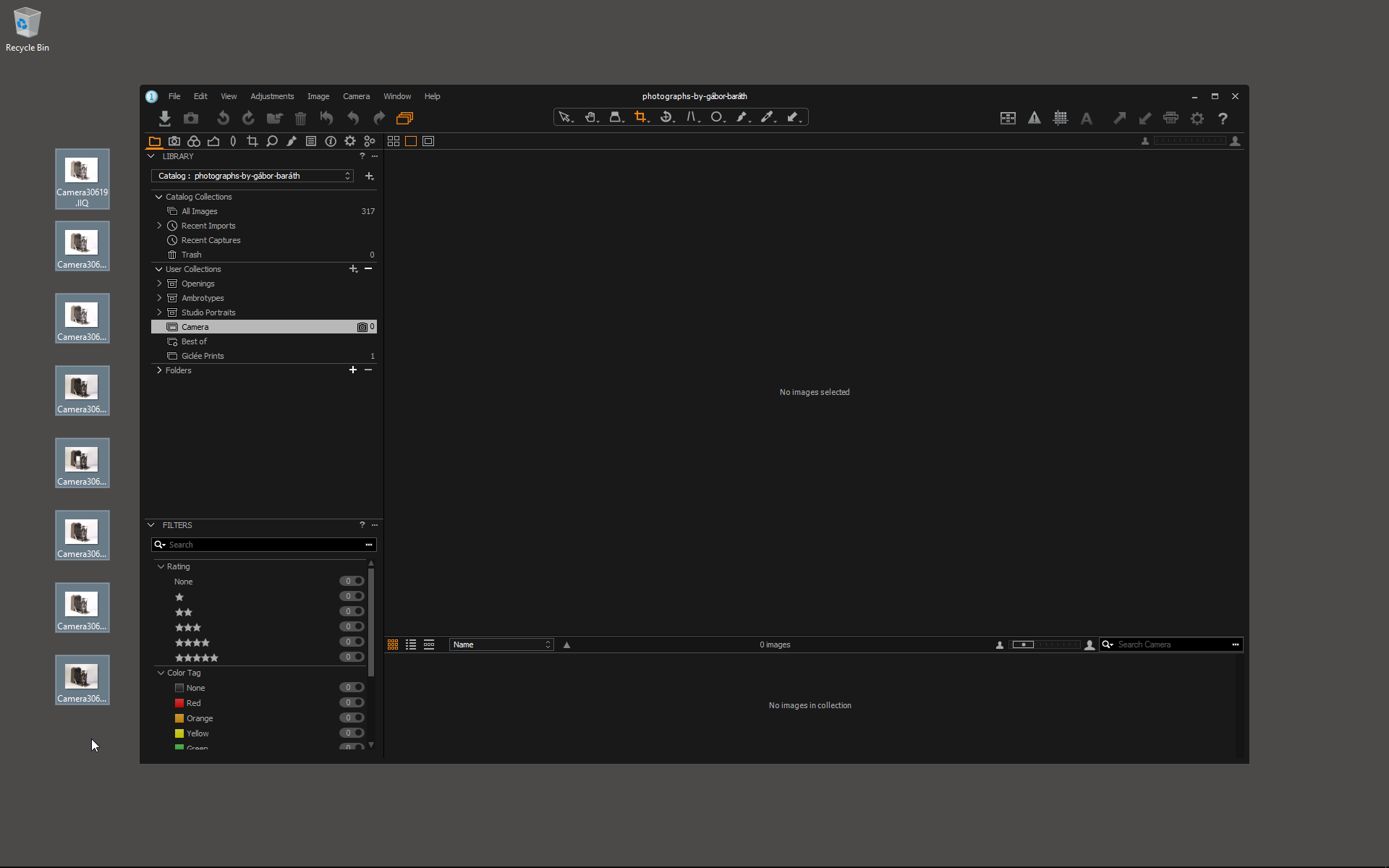
Task: Toggle the five-star rating filter
Action: (x=352, y=657)
